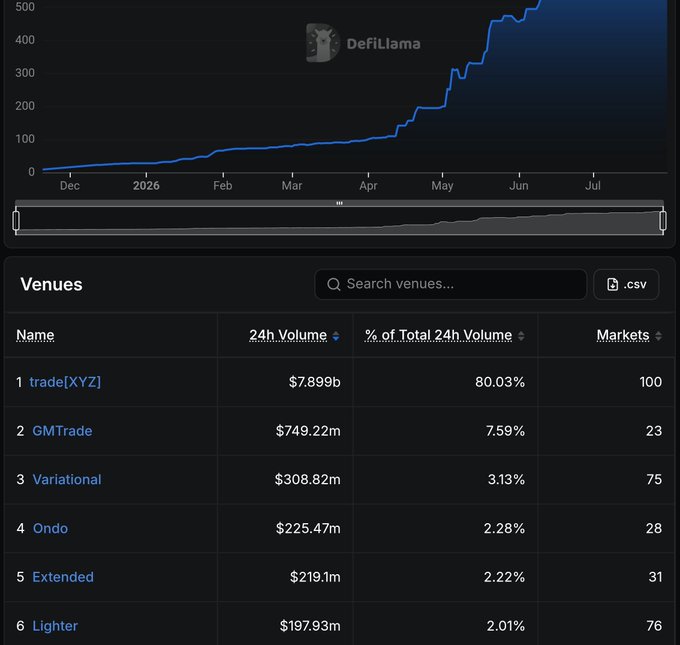Click the 7.59% share cell
Screen dimensions: 680x645
(505, 431)
